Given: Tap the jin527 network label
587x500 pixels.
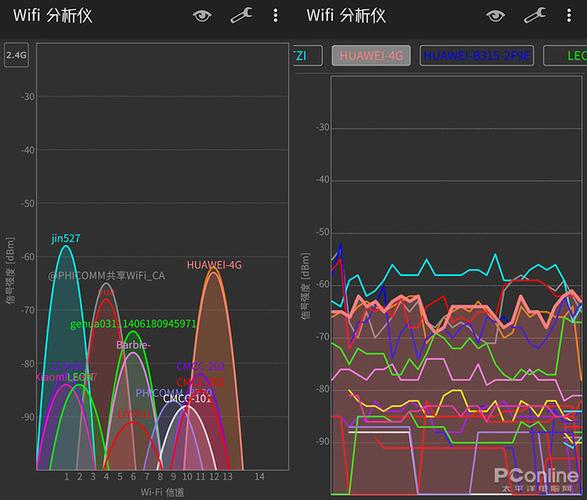Looking at the screenshot, I should click(x=66, y=238).
